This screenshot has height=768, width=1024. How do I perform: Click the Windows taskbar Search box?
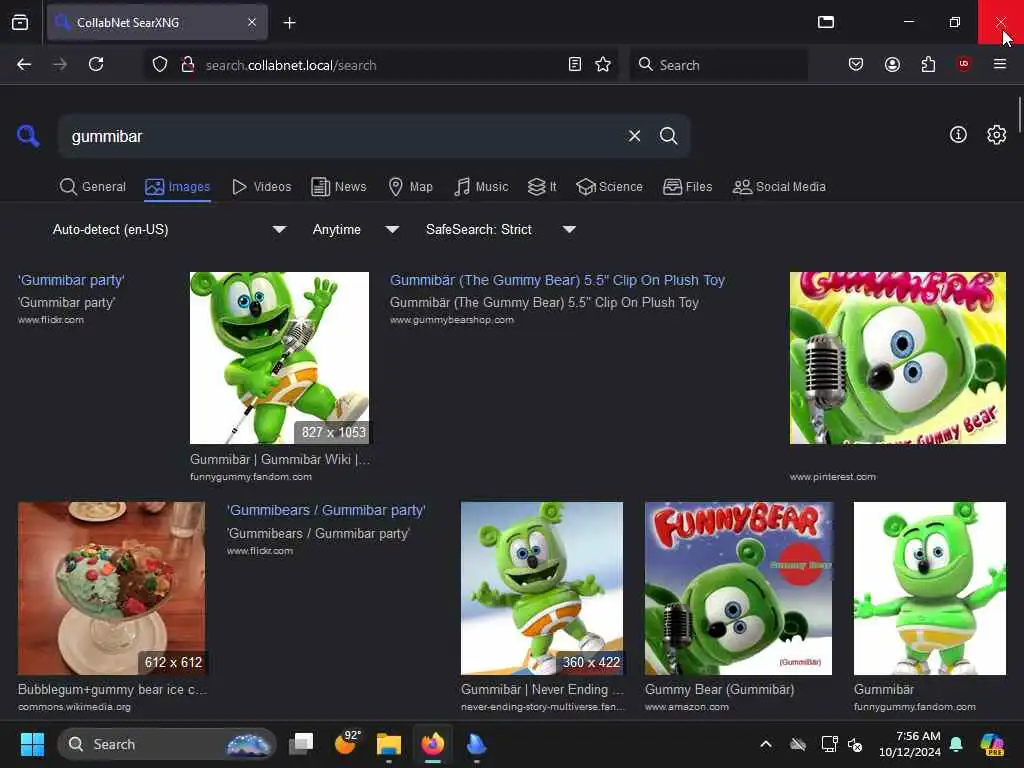click(167, 744)
